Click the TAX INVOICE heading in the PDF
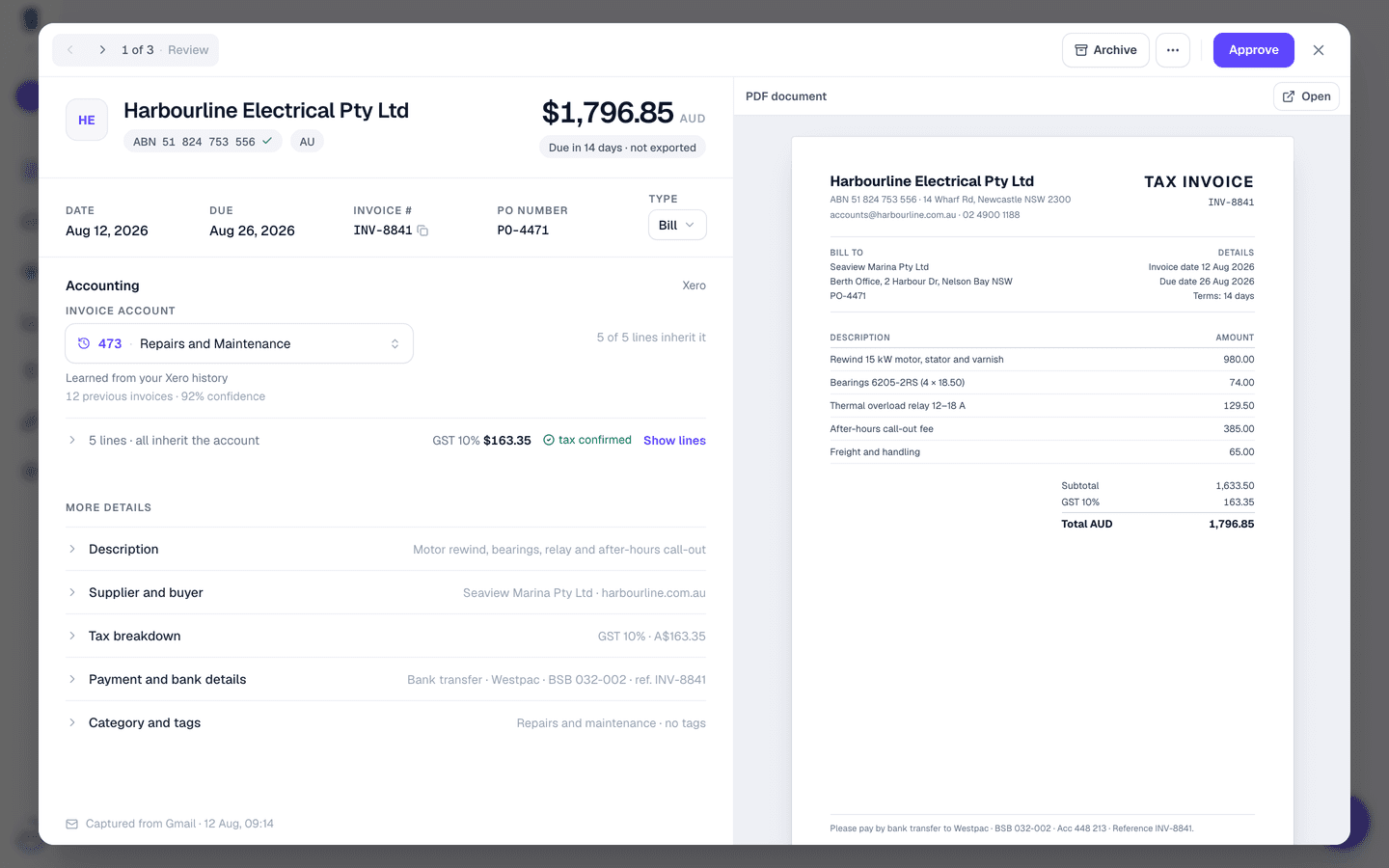 1199,181
